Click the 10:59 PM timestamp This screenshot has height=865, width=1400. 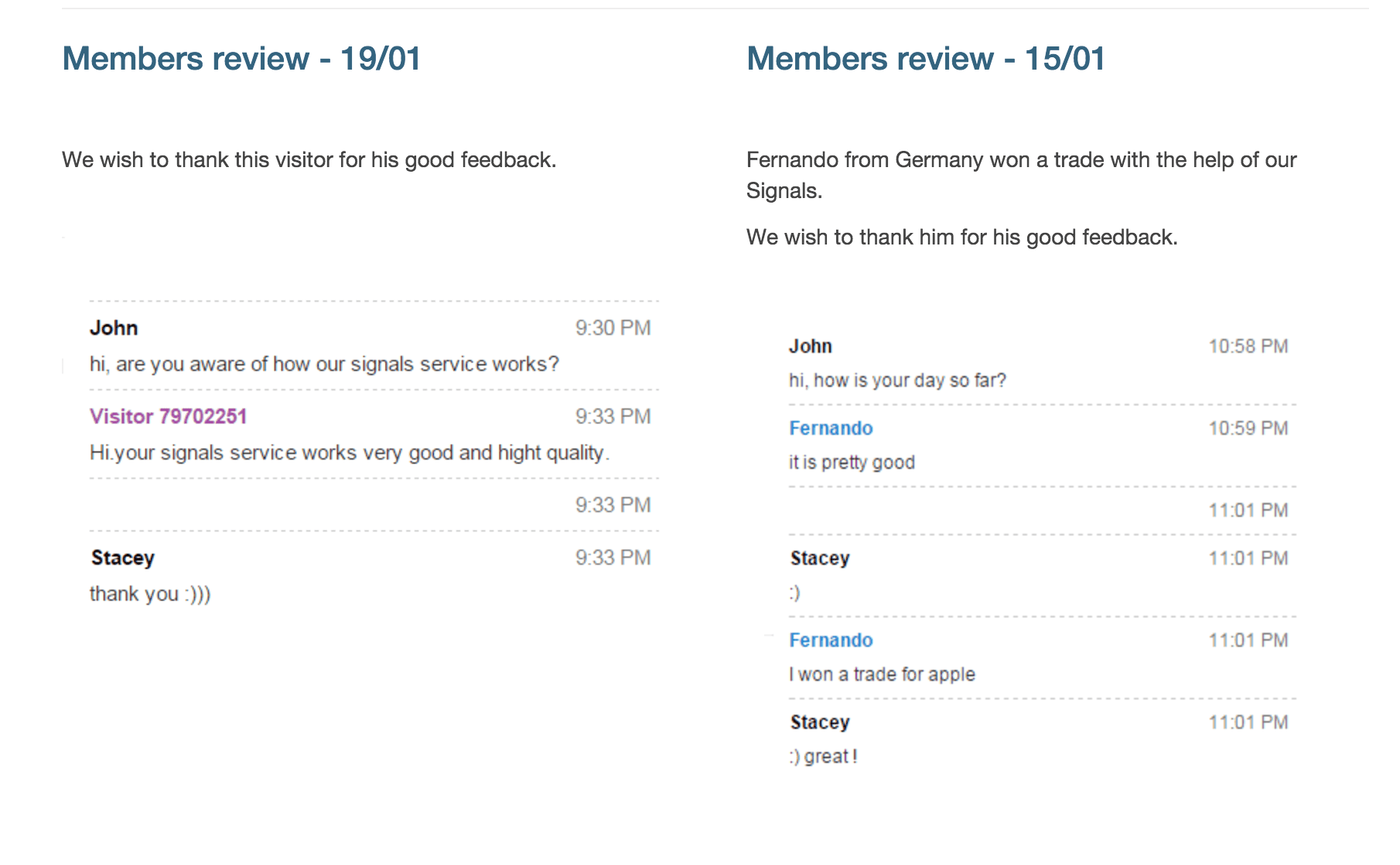point(1248,428)
